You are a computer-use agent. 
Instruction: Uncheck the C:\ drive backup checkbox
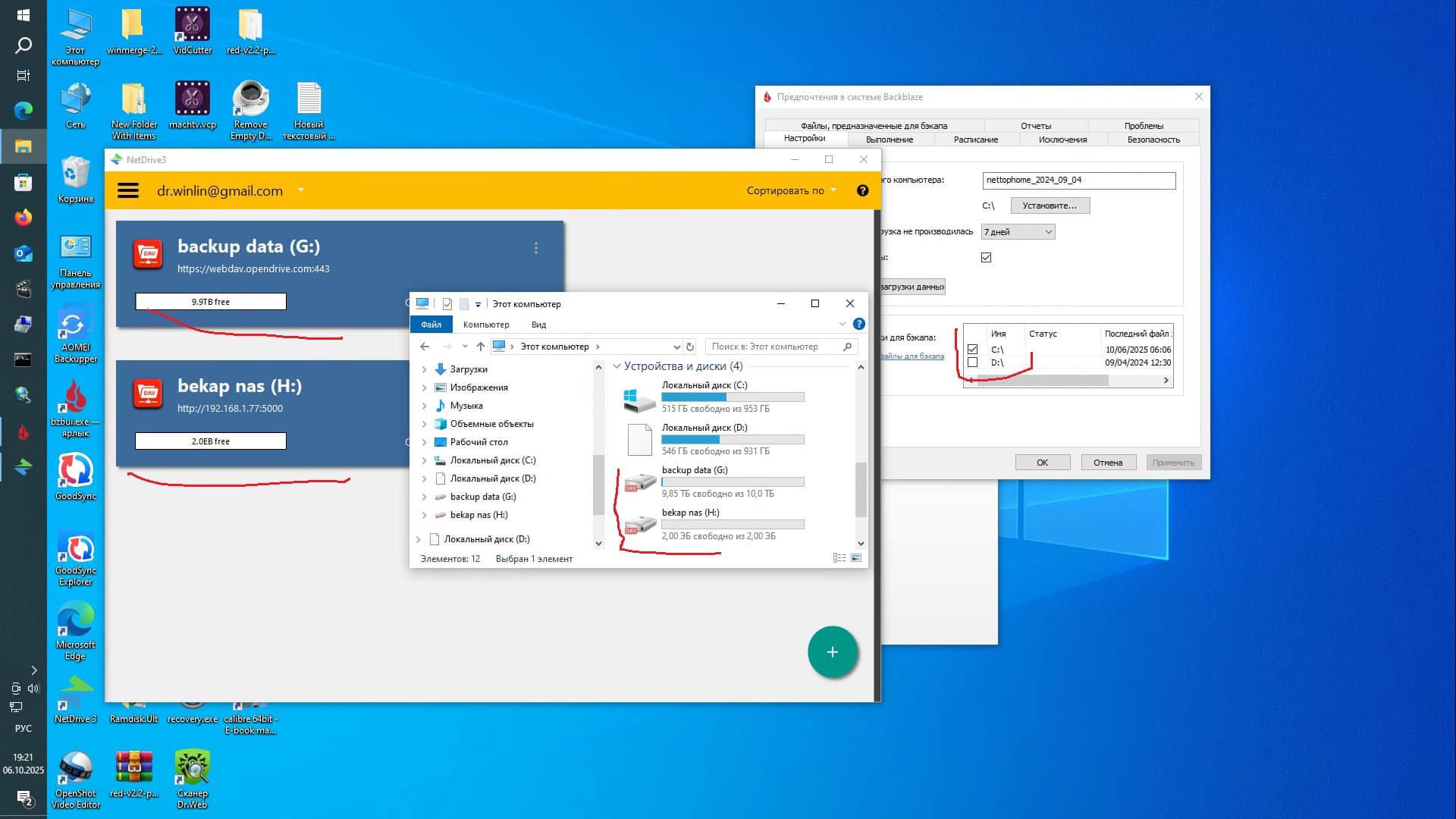click(x=973, y=350)
